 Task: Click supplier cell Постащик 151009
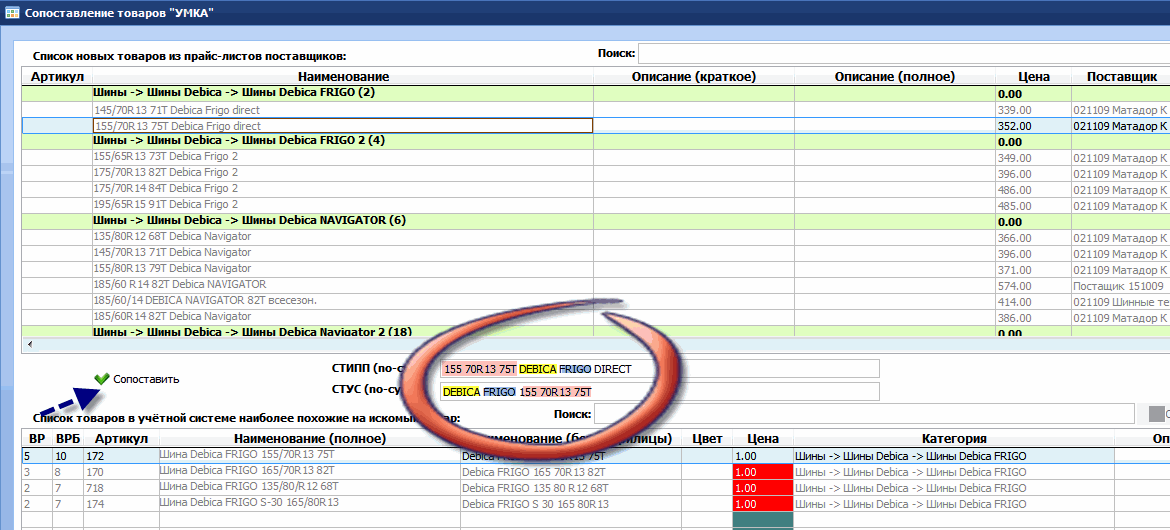click(x=1121, y=285)
